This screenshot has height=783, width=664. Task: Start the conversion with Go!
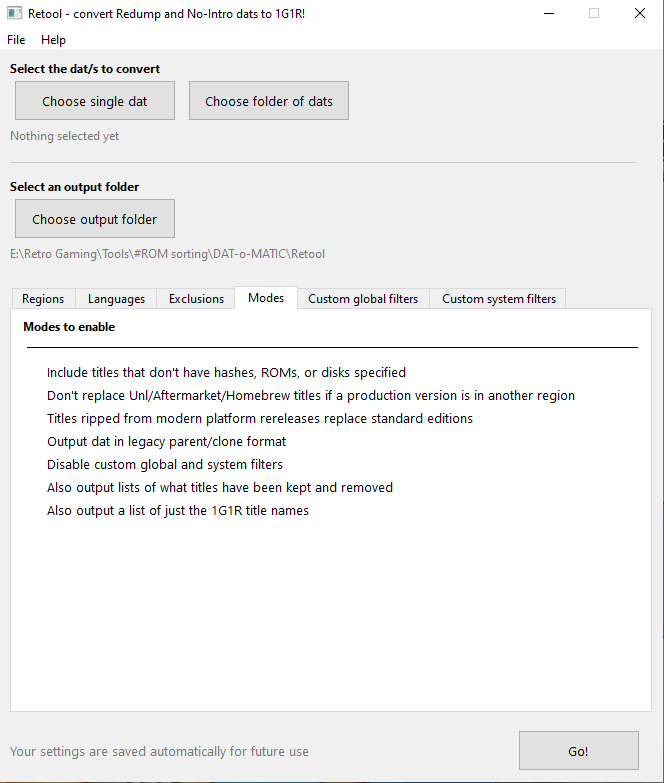(579, 751)
